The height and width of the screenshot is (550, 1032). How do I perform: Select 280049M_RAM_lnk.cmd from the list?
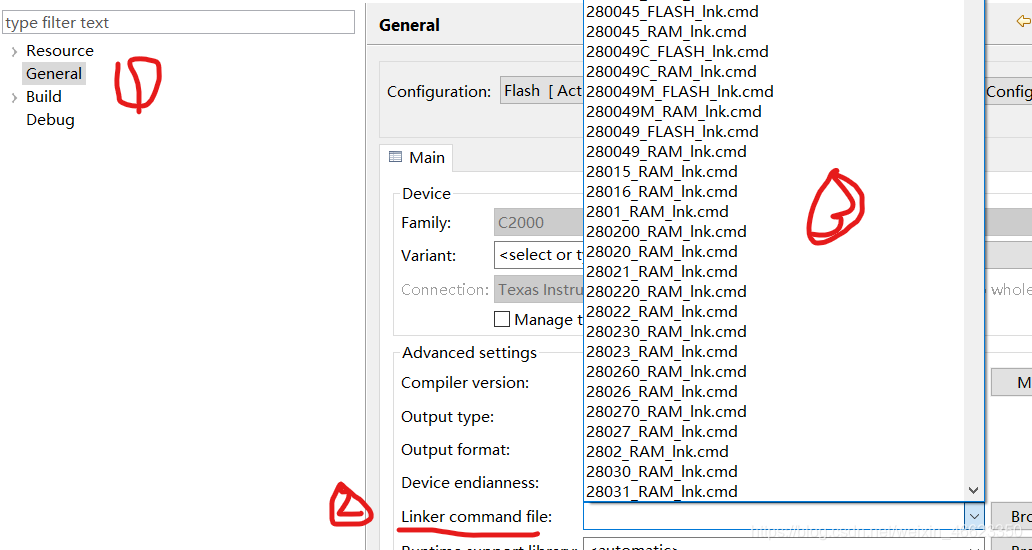tap(674, 111)
